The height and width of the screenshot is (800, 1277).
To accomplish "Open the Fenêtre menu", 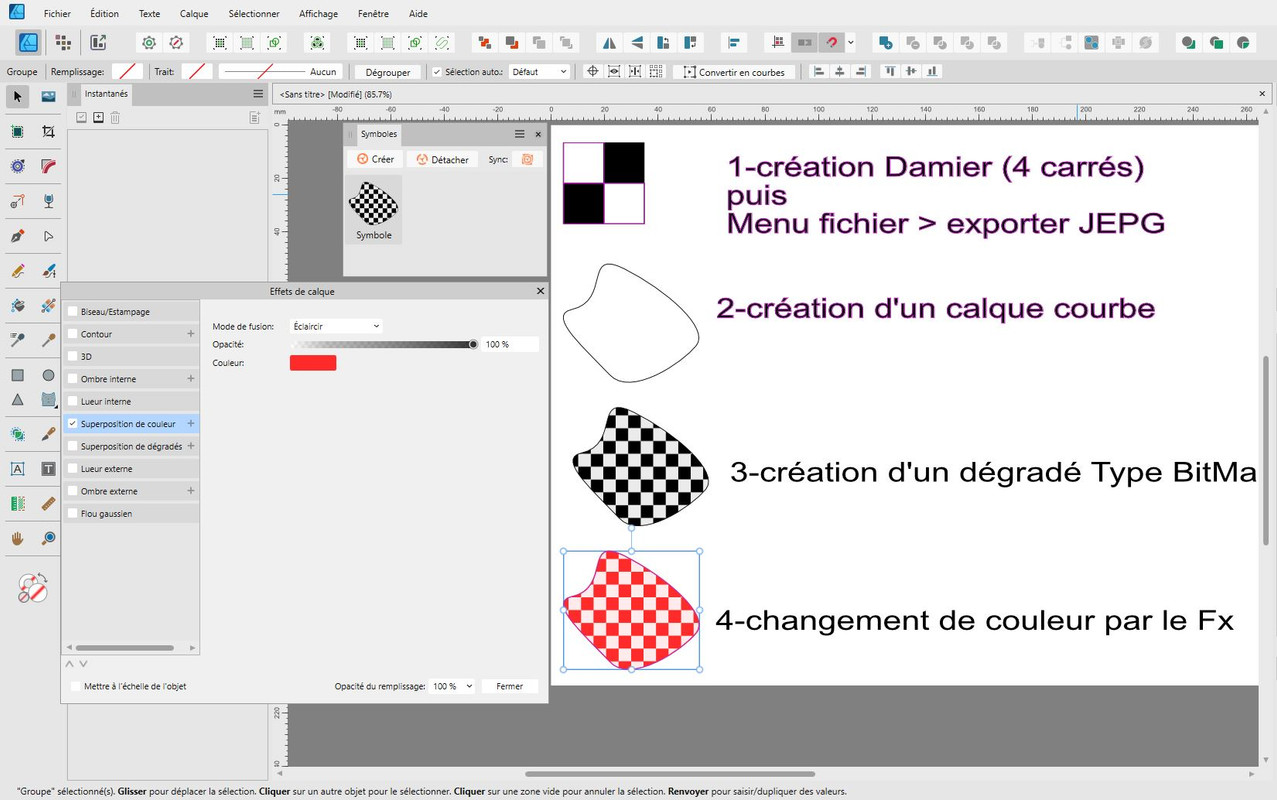I will [373, 14].
